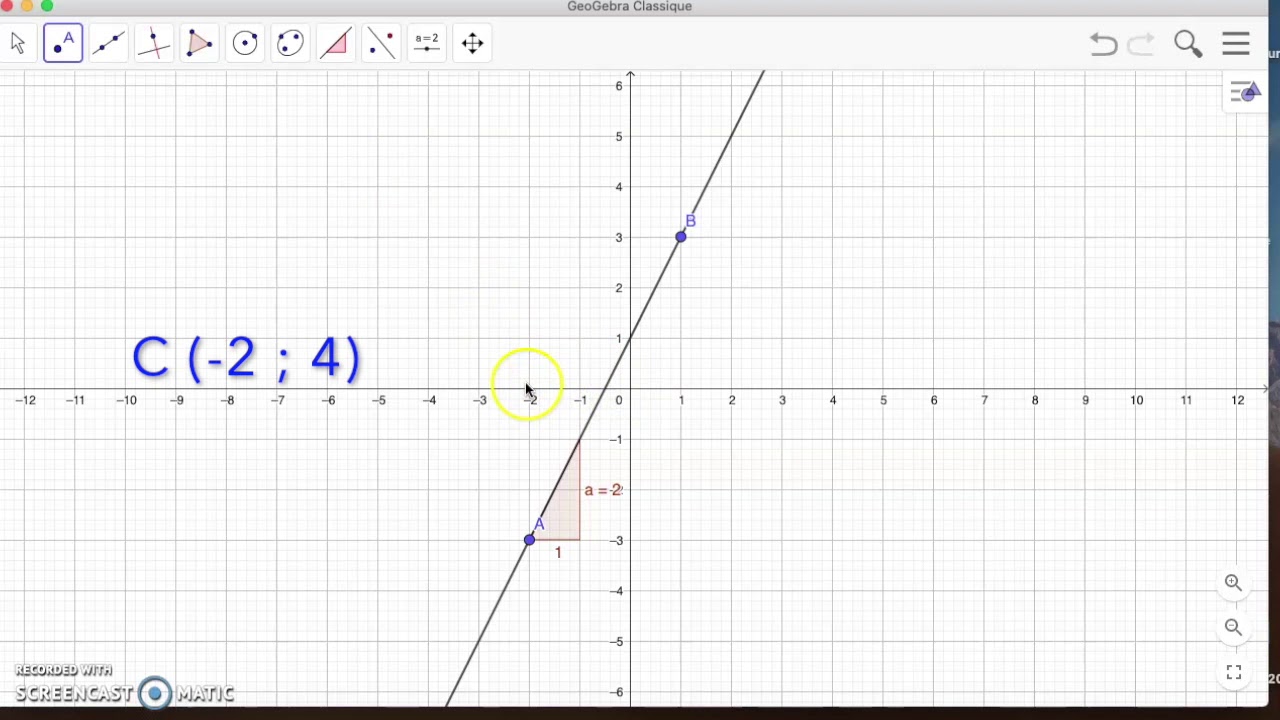Click the x-axis label 5
This screenshot has height=720, width=1280.
[883, 400]
